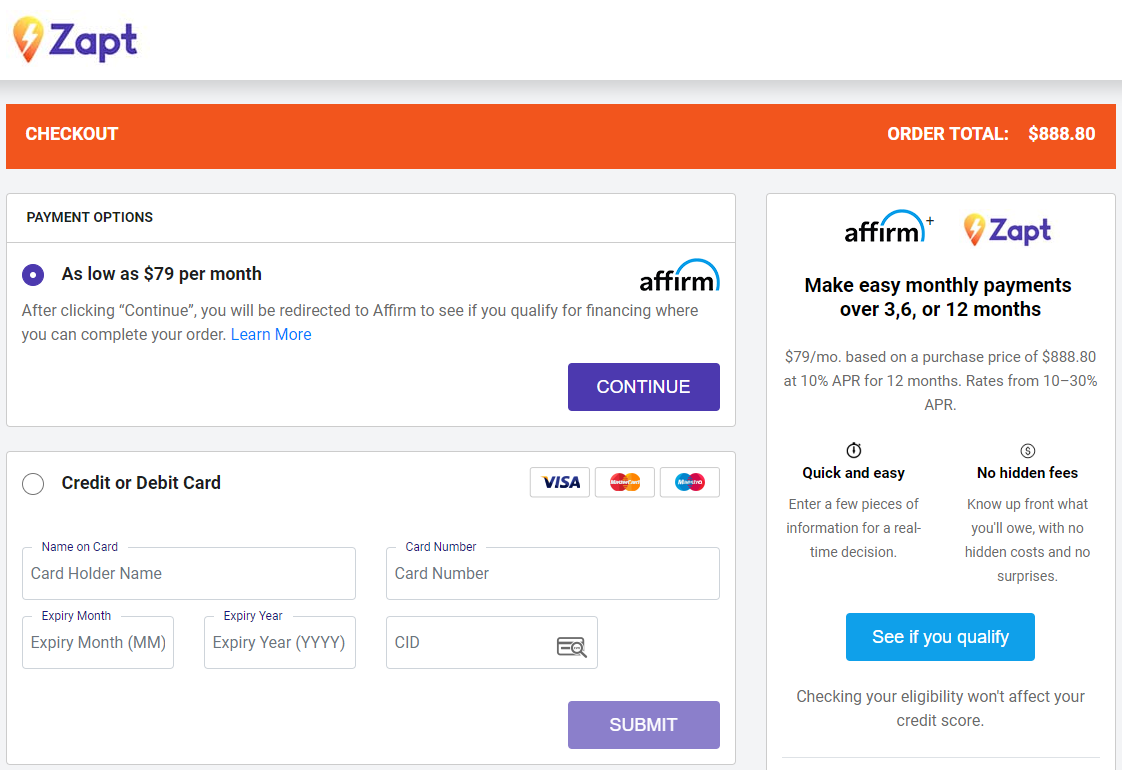
Task: Click into the Card Number field
Action: click(x=553, y=574)
